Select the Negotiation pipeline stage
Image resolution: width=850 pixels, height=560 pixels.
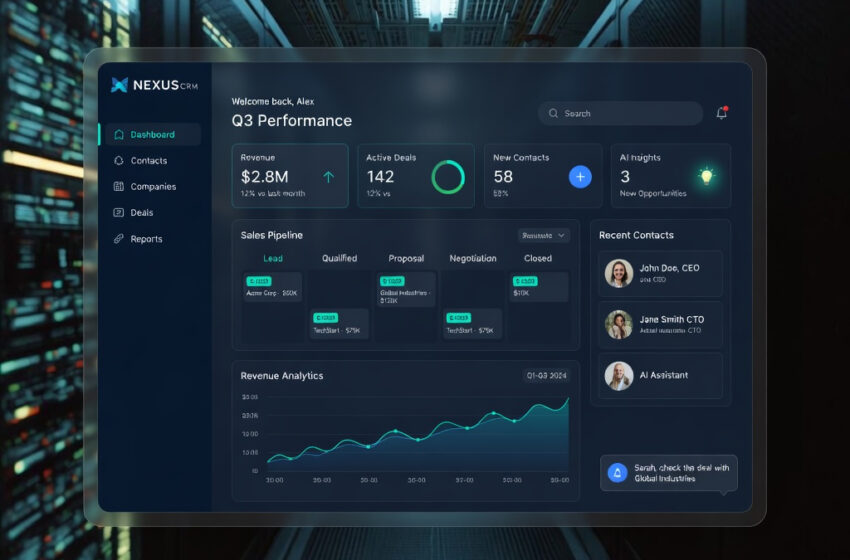[x=473, y=259]
